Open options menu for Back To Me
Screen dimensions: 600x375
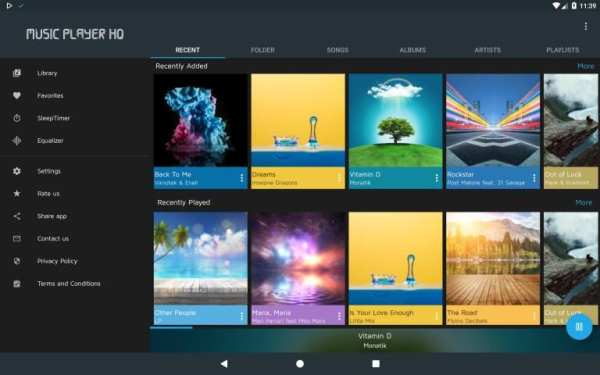(x=242, y=178)
